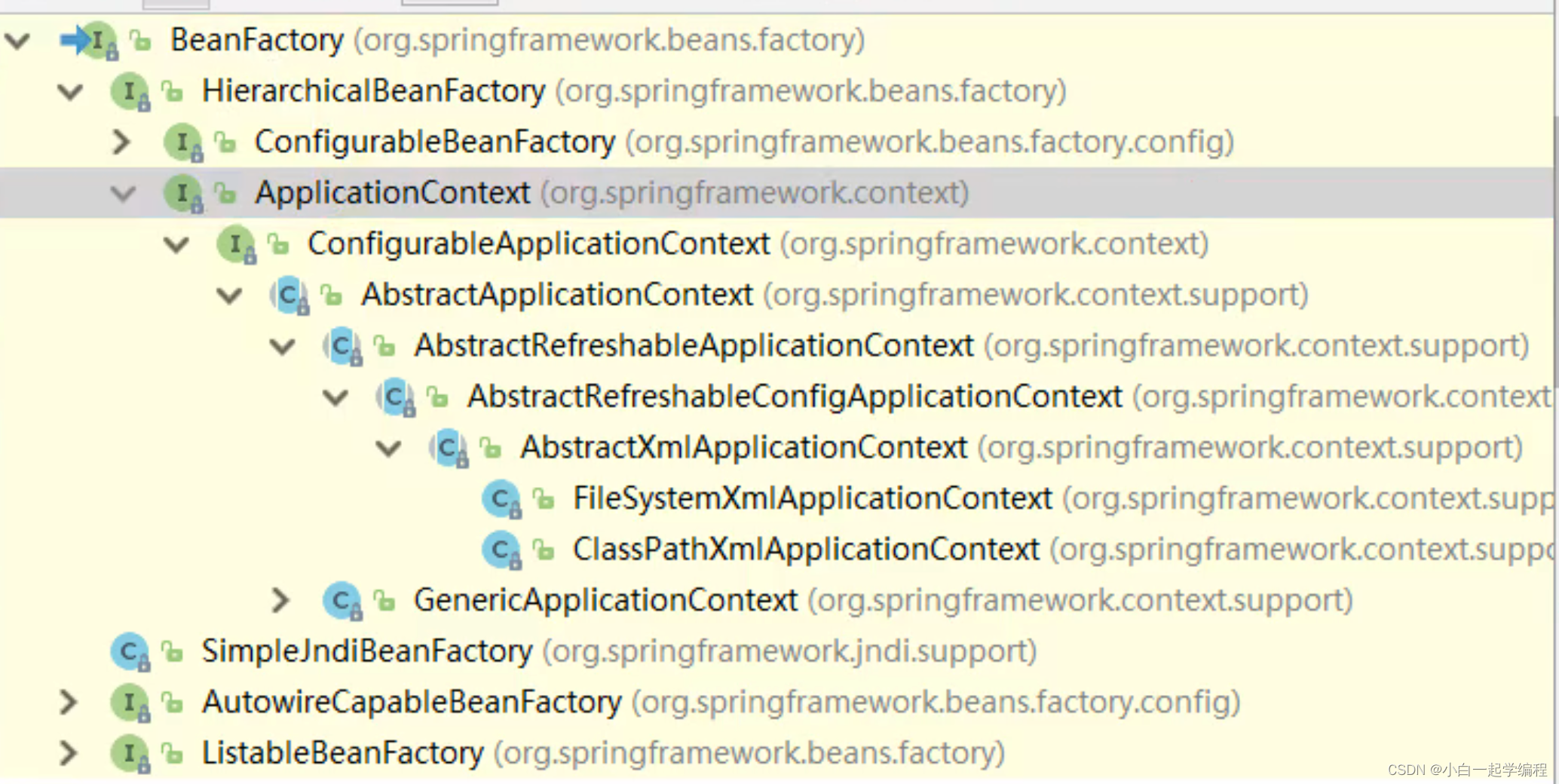
Task: Collapse the AbstractApplicationContext node
Action: click(x=229, y=296)
